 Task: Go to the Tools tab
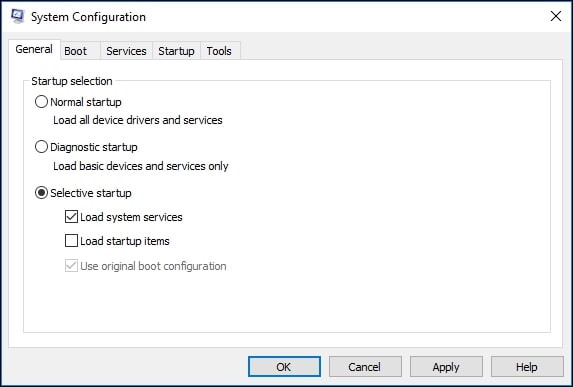click(x=219, y=51)
